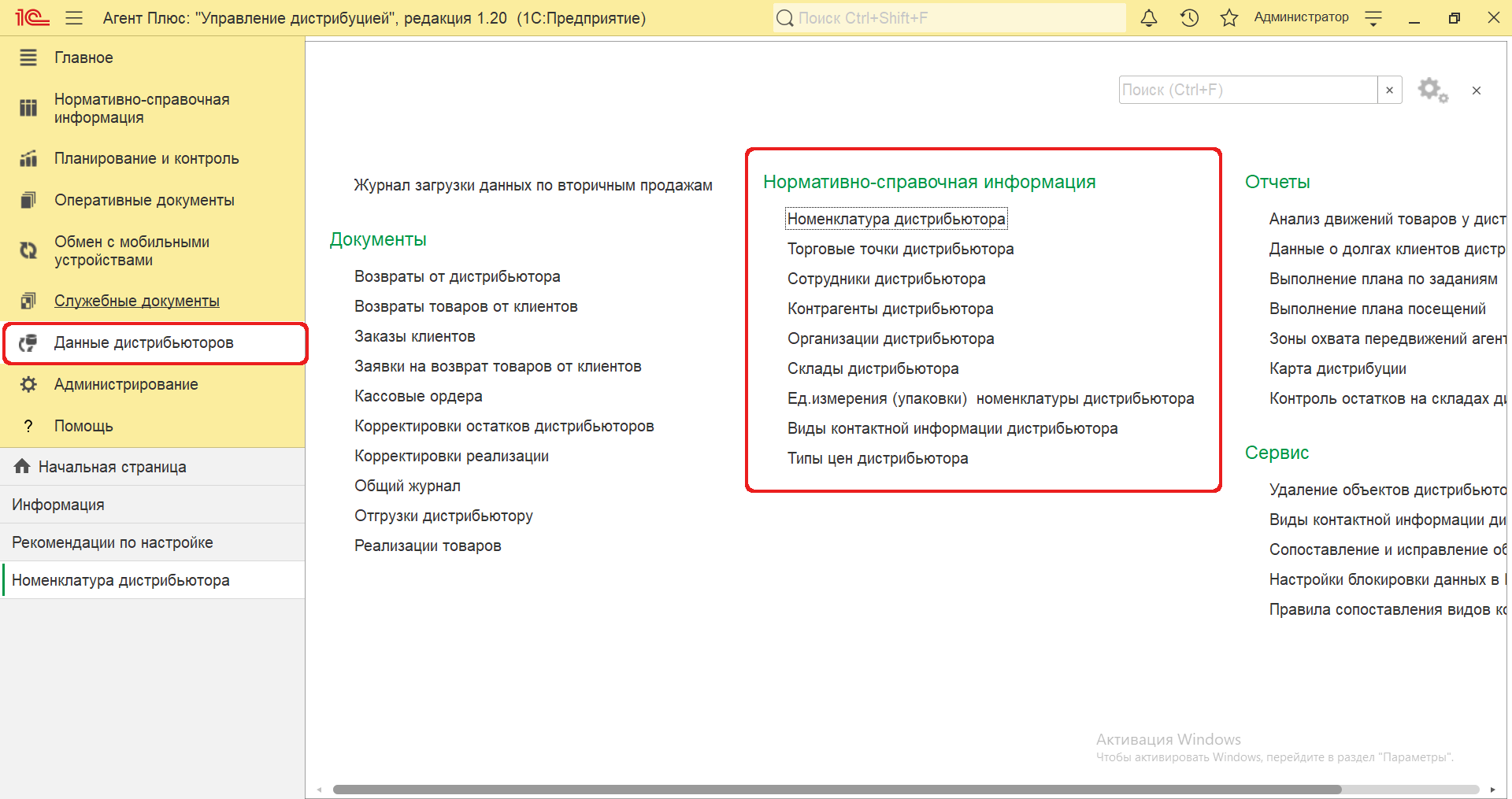The image size is (1512, 799).
Task: Open the 1C main menu logo icon
Action: tap(31, 17)
